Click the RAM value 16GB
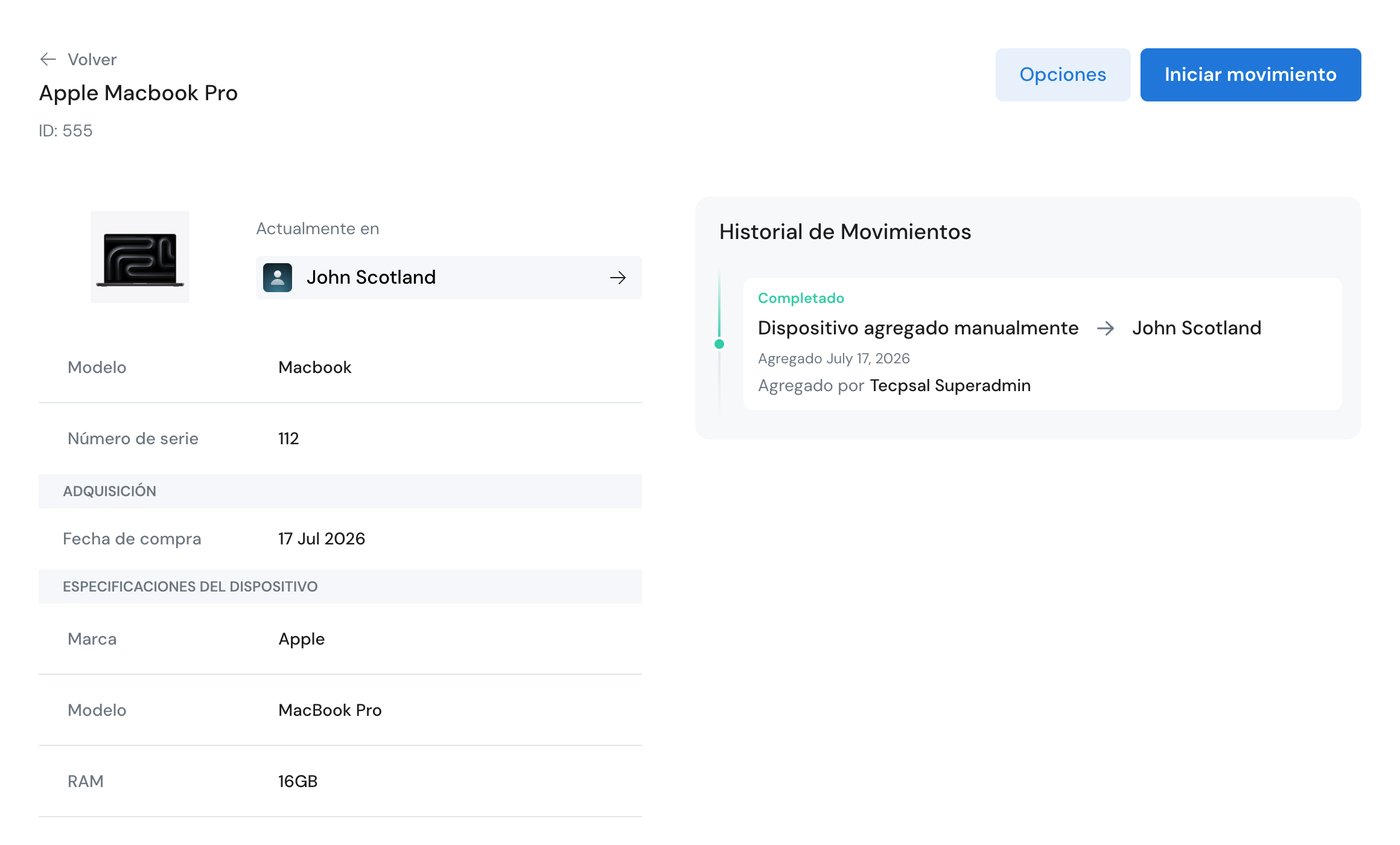Screen dimensions: 1400x845 tap(298, 781)
